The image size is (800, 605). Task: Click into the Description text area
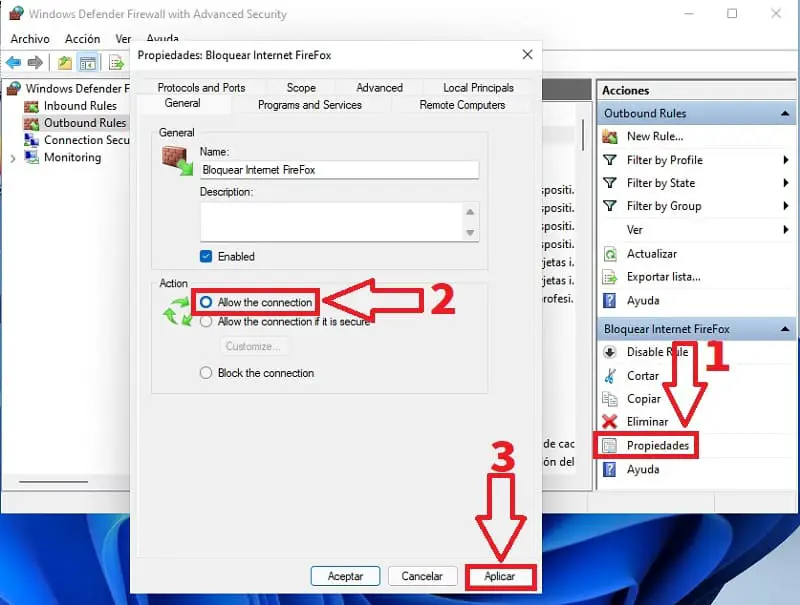coord(333,221)
